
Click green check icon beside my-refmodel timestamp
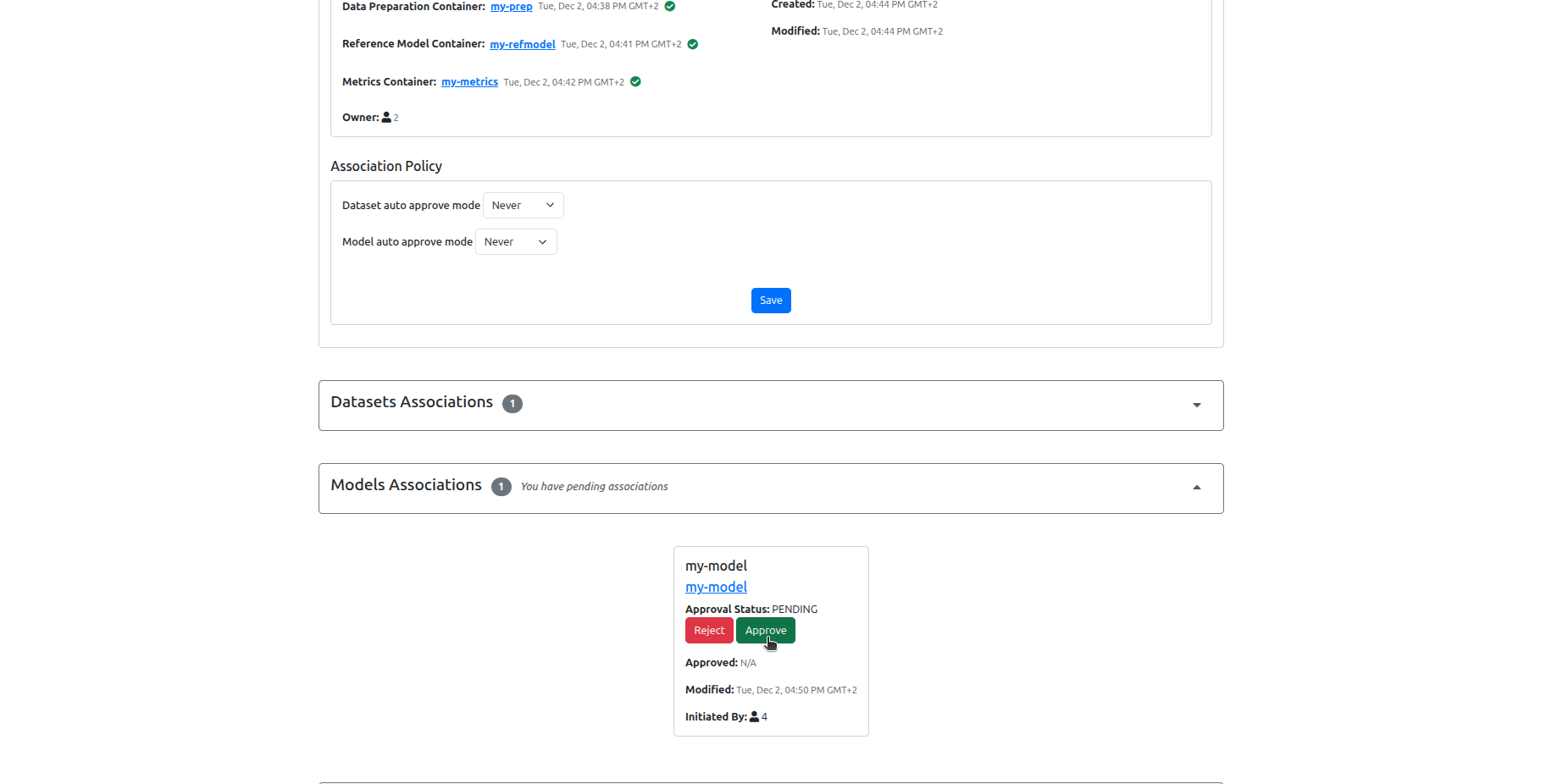[693, 44]
